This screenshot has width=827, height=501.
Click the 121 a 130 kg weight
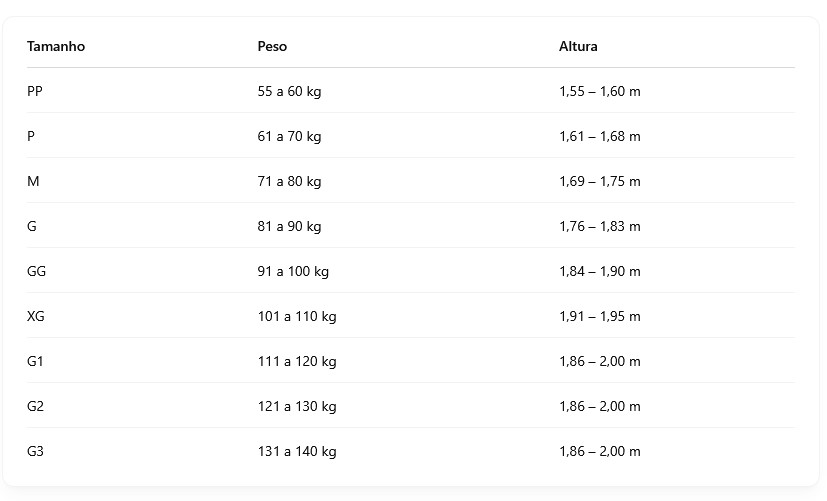point(296,406)
